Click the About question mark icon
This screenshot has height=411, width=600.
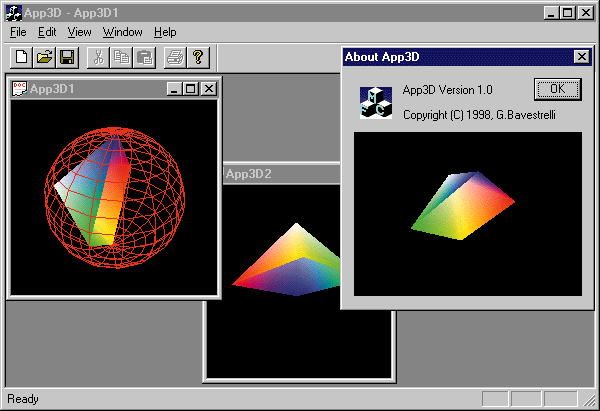[x=198, y=57]
